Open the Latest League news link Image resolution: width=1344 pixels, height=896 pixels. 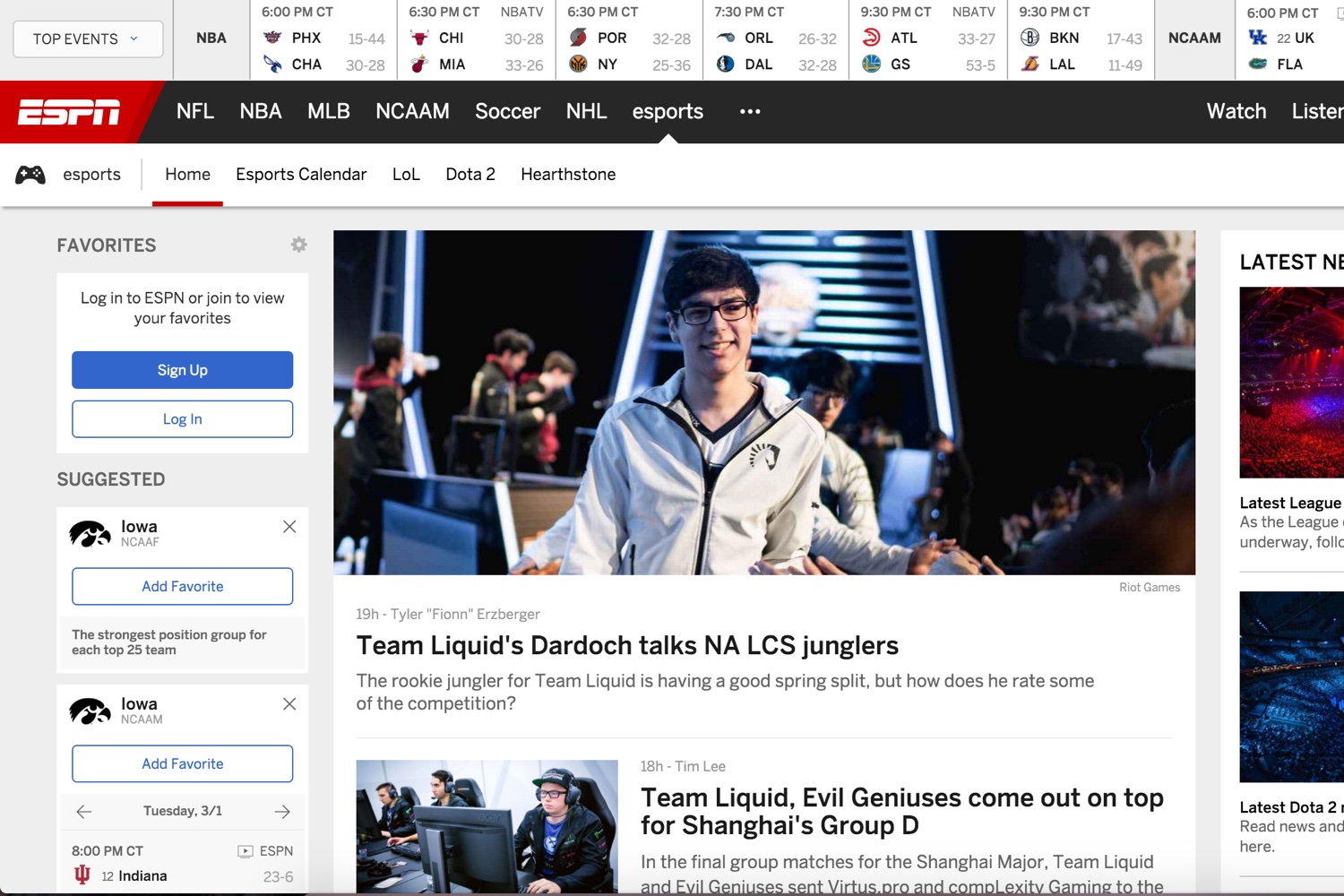[1291, 503]
